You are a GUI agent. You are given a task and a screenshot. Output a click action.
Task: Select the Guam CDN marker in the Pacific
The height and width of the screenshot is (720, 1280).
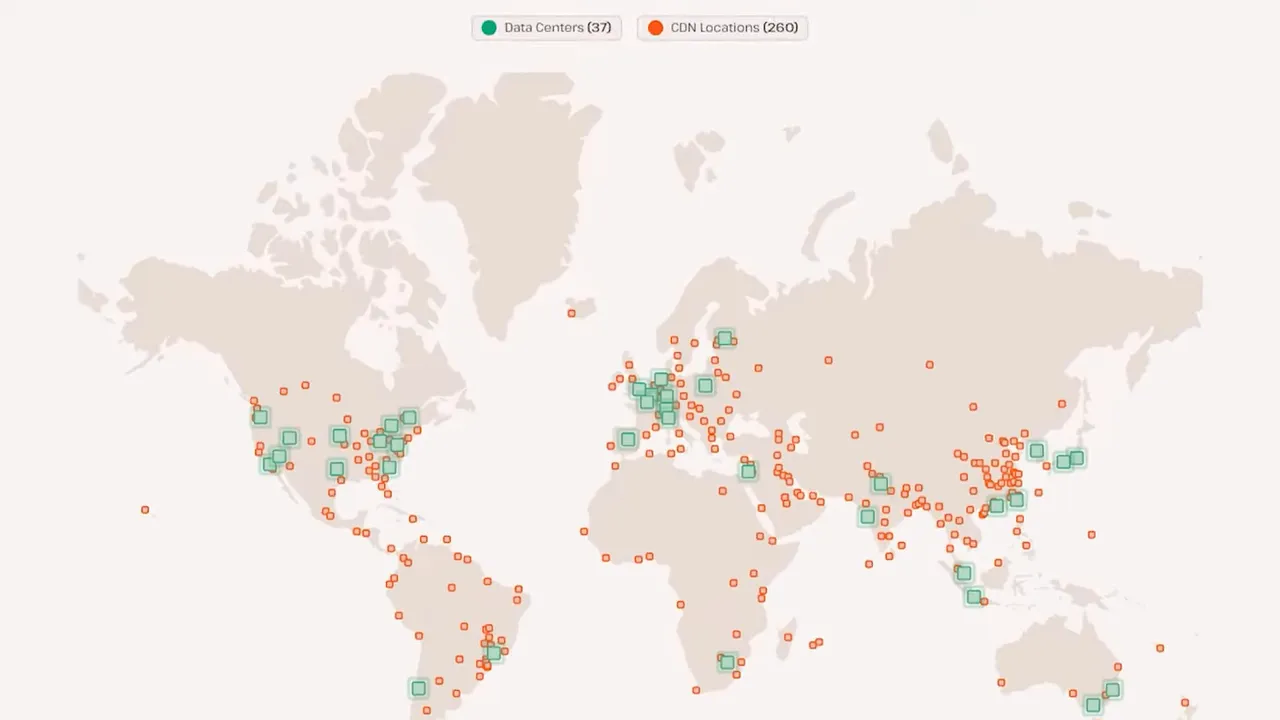coord(1092,534)
